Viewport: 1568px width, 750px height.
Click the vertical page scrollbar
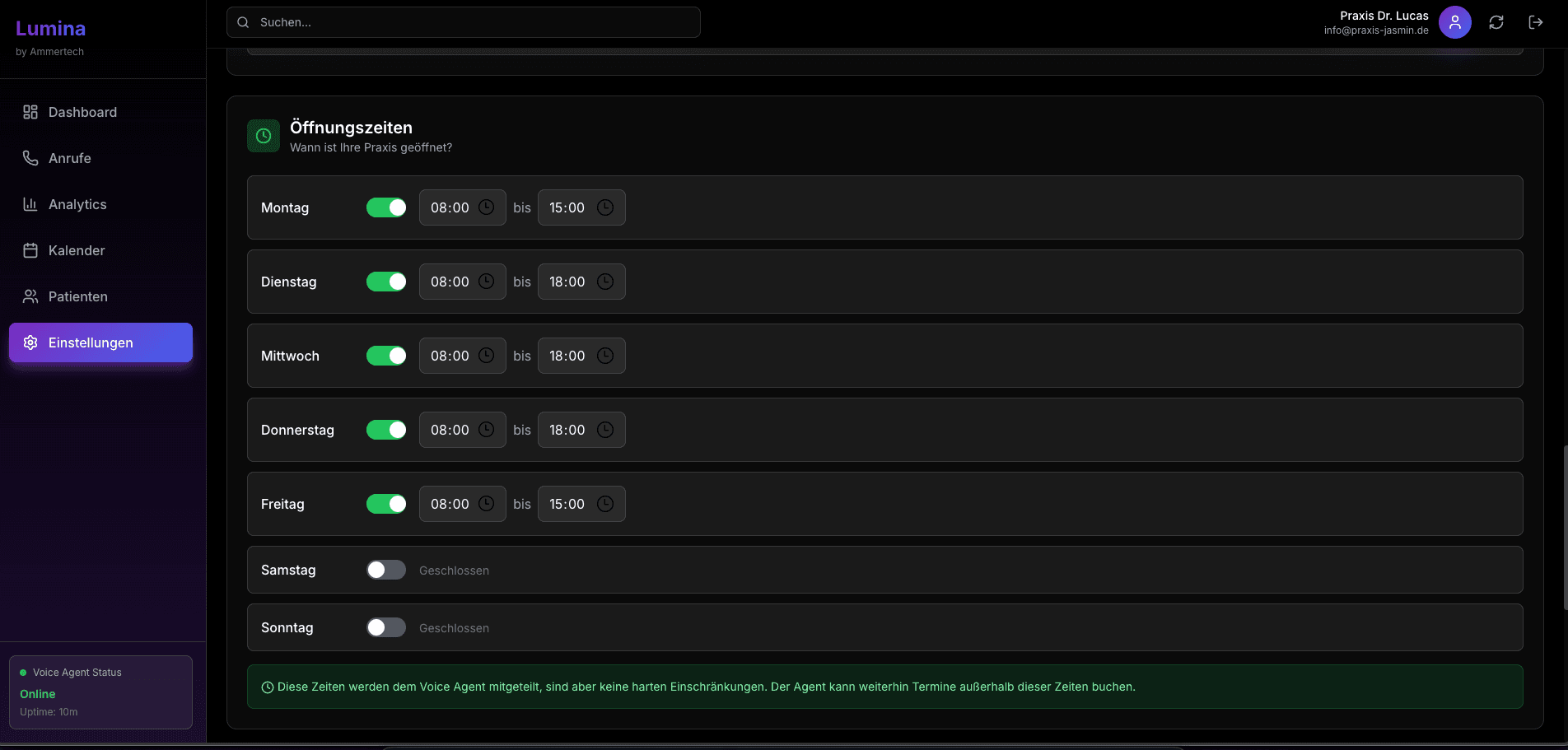point(1564,527)
